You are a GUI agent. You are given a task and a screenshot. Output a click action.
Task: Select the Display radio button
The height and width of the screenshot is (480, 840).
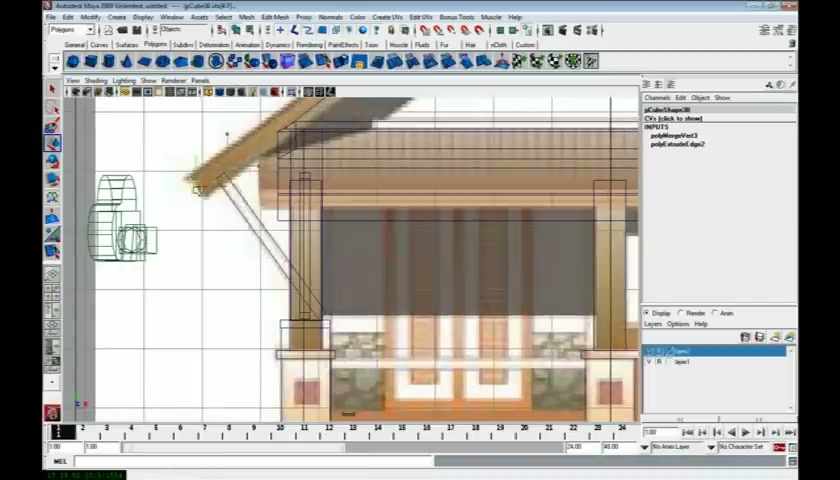coord(647,313)
